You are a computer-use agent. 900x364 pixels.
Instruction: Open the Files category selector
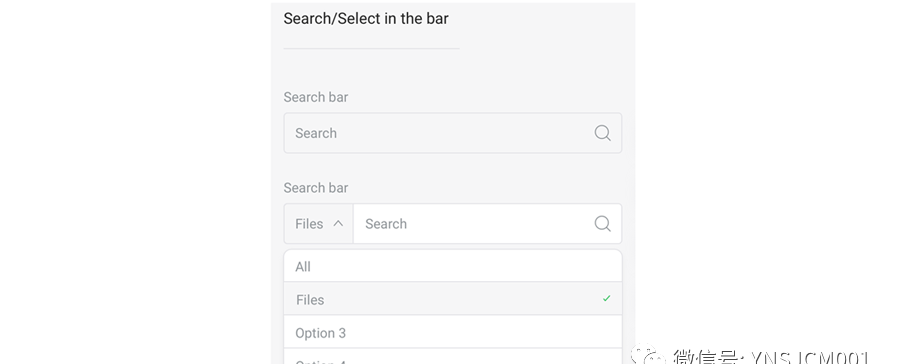tap(319, 224)
